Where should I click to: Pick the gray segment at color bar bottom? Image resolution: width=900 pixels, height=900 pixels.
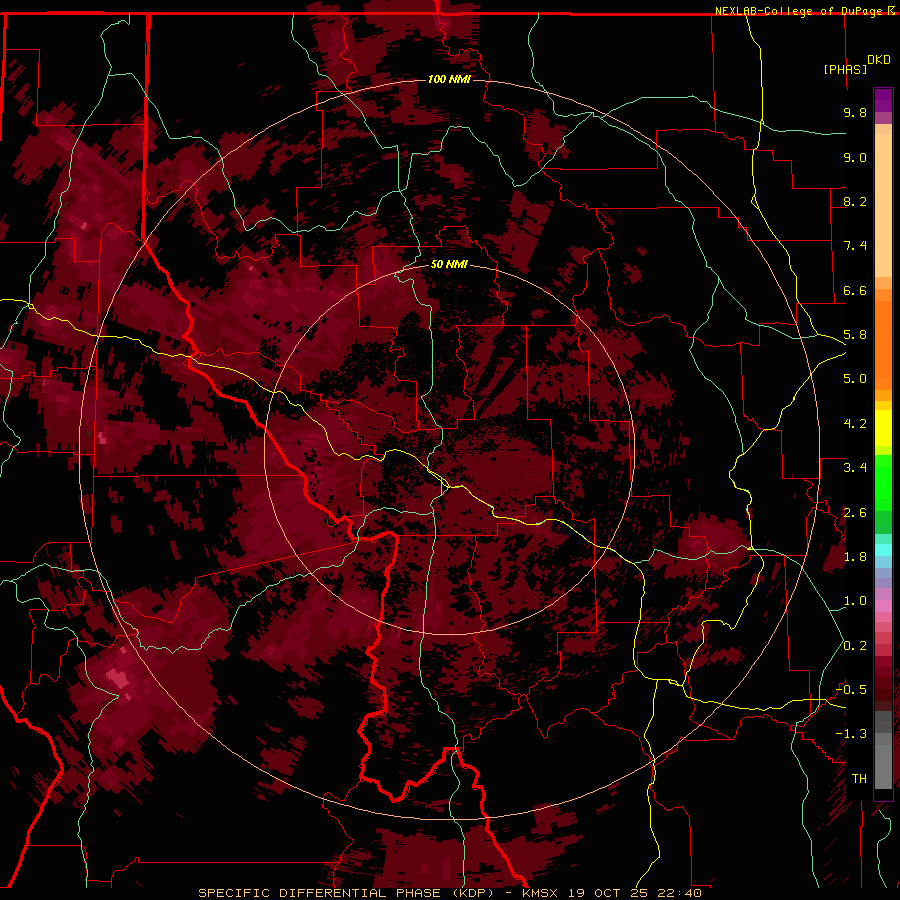[883, 763]
